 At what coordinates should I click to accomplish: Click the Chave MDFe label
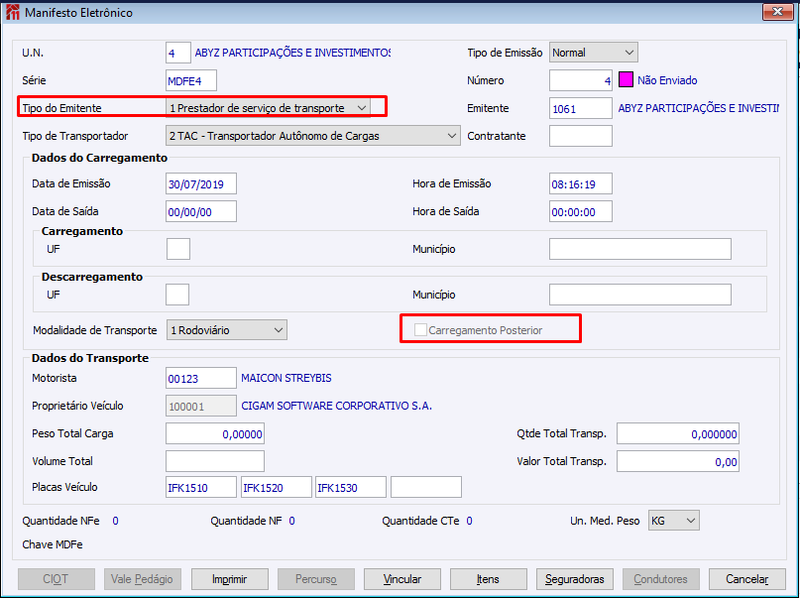pyautogui.click(x=53, y=544)
